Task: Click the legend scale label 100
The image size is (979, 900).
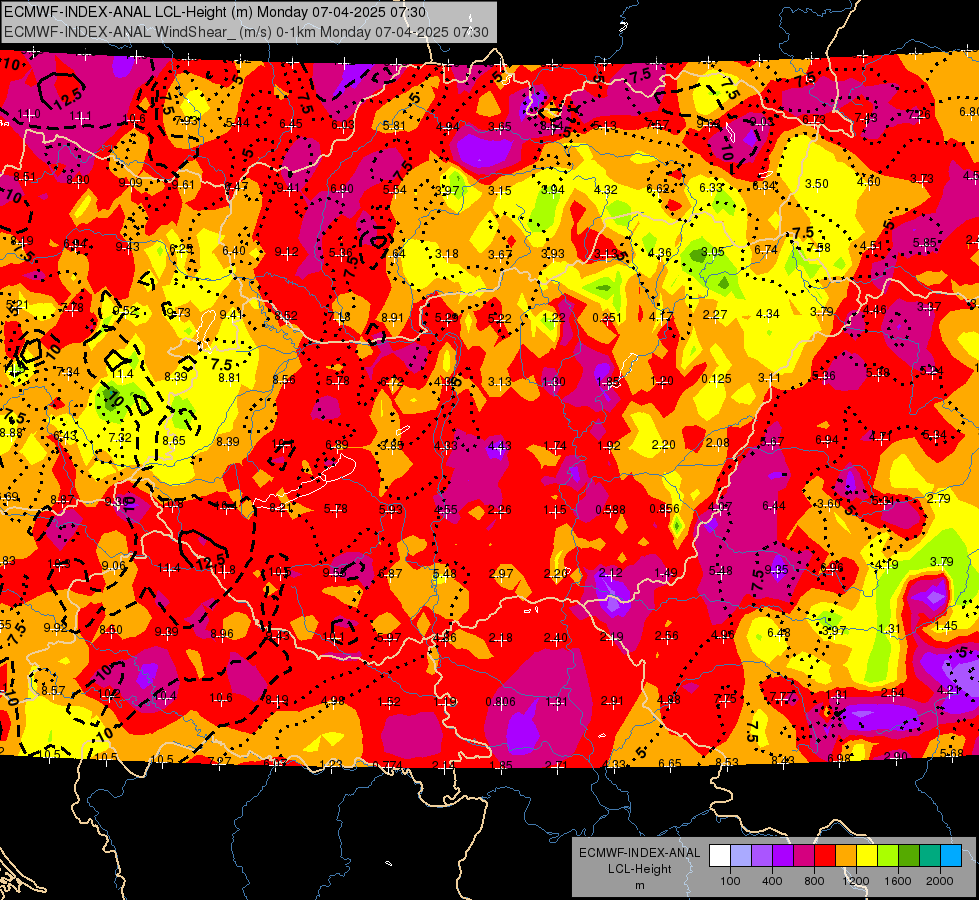Action: 730,881
